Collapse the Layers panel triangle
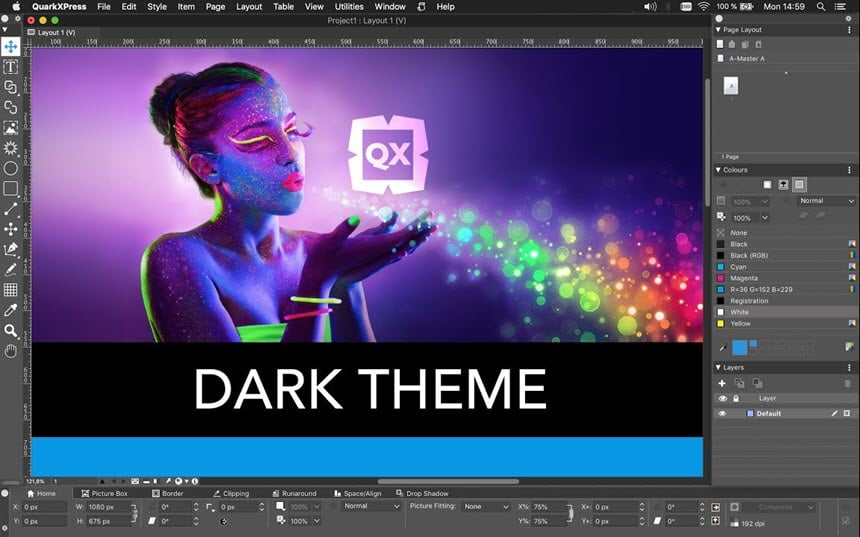 point(718,368)
